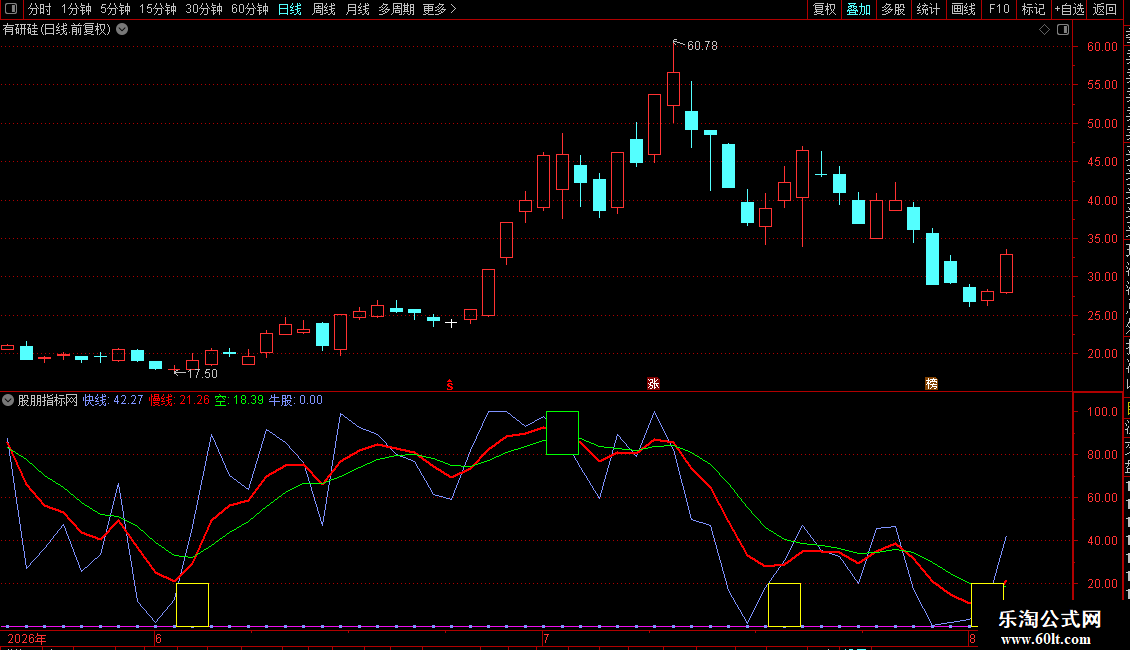The height and width of the screenshot is (650, 1130).
Task: Click the 有研硅(日线.前复权) chart title
Action: pos(57,30)
